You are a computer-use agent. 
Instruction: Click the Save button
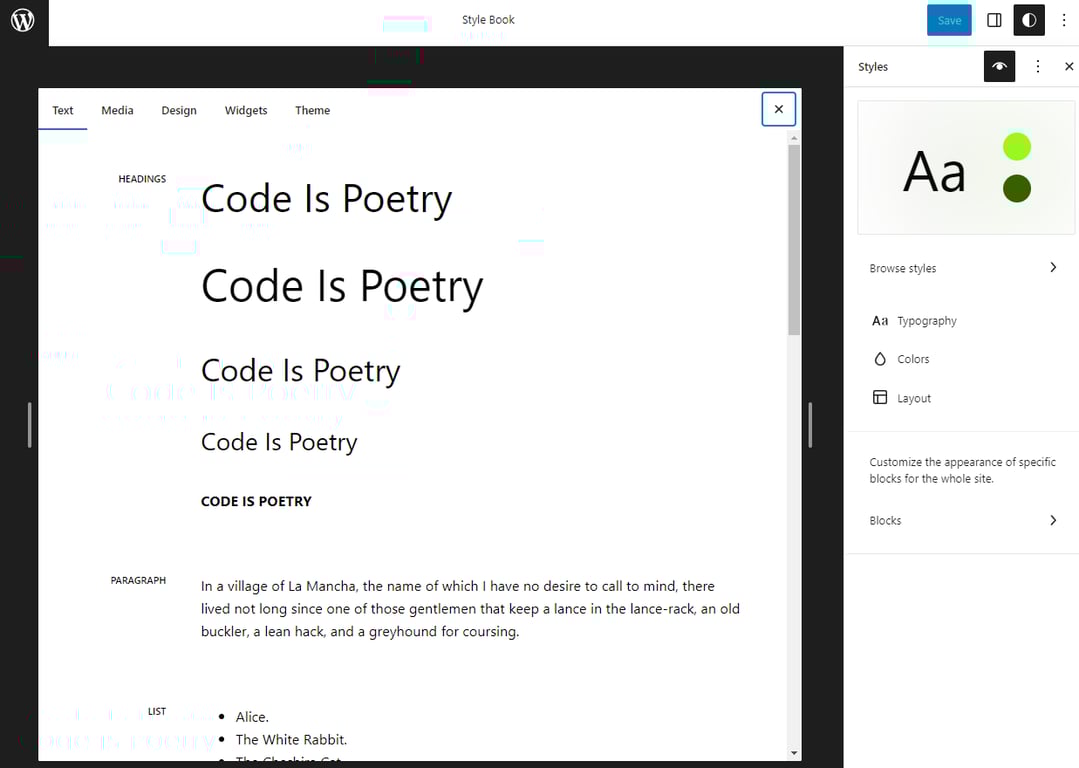[x=948, y=19]
